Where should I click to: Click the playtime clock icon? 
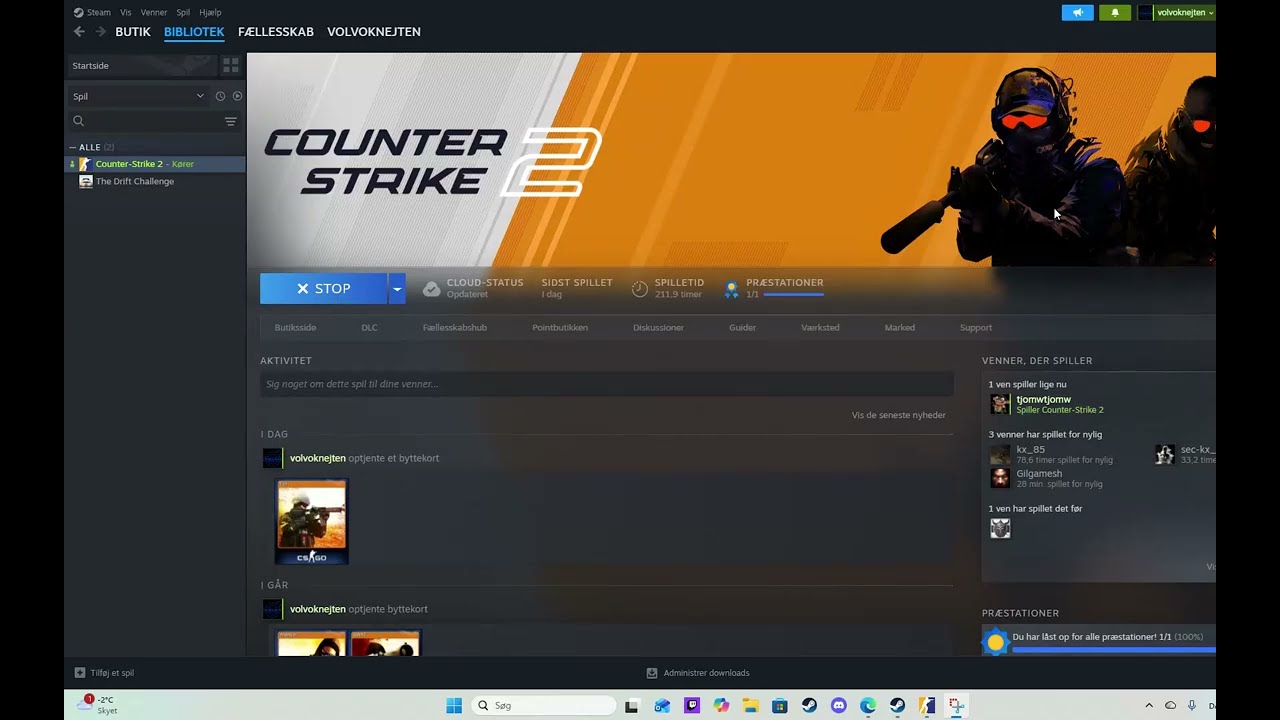640,289
